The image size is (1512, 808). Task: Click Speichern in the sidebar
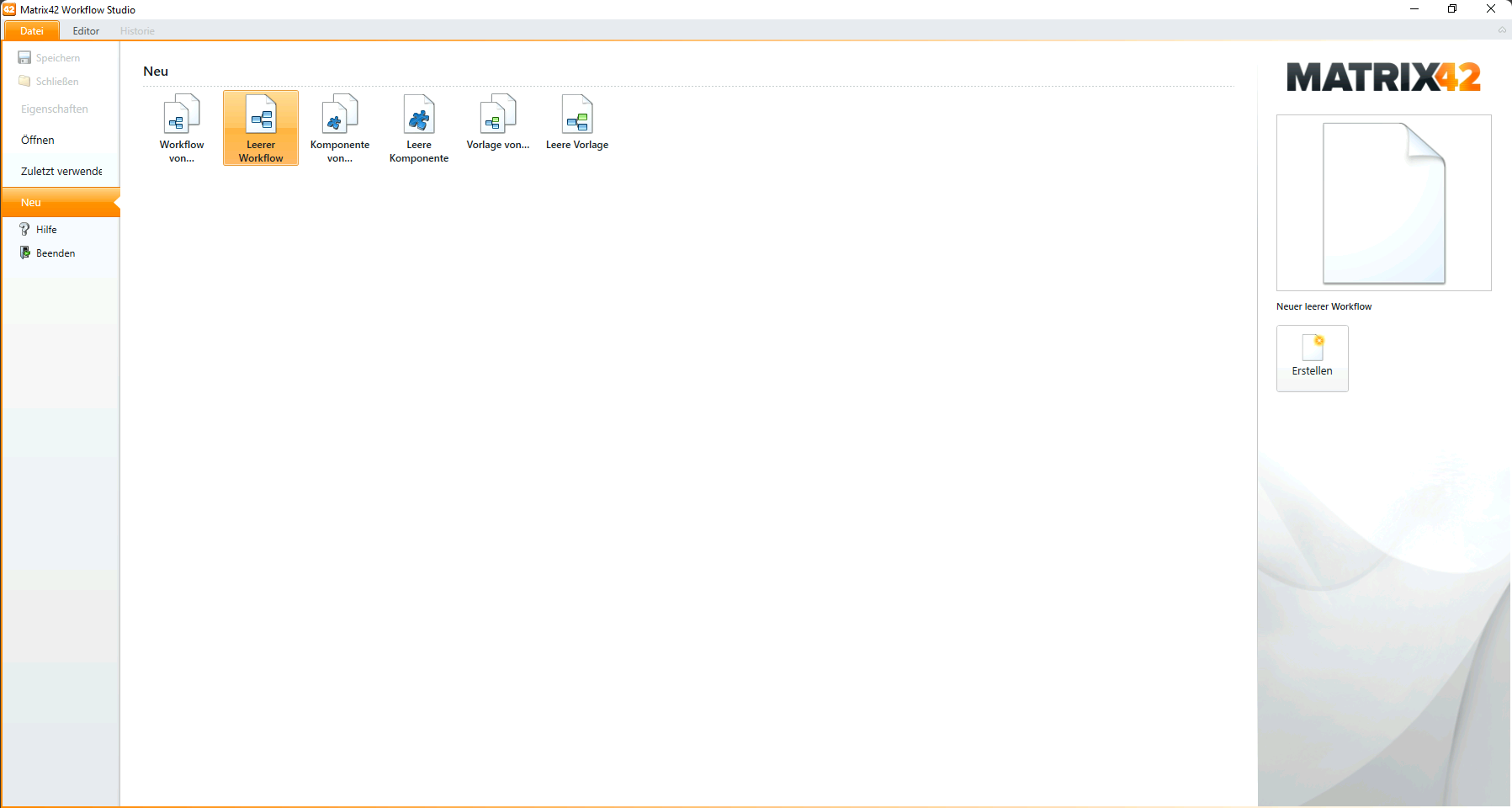point(57,58)
